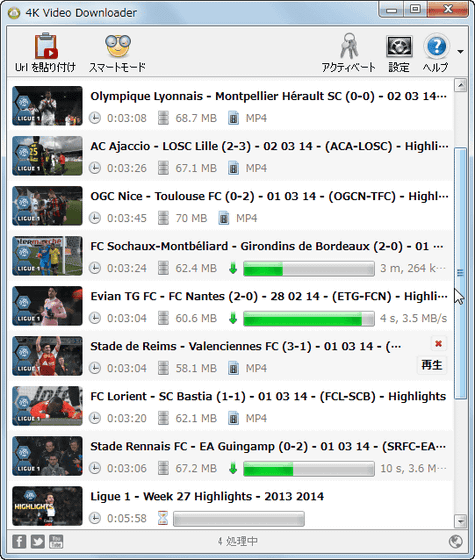Screen dimensions: 475x560
Task: Open the アクティベート activation keys icon
Action: click(349, 52)
